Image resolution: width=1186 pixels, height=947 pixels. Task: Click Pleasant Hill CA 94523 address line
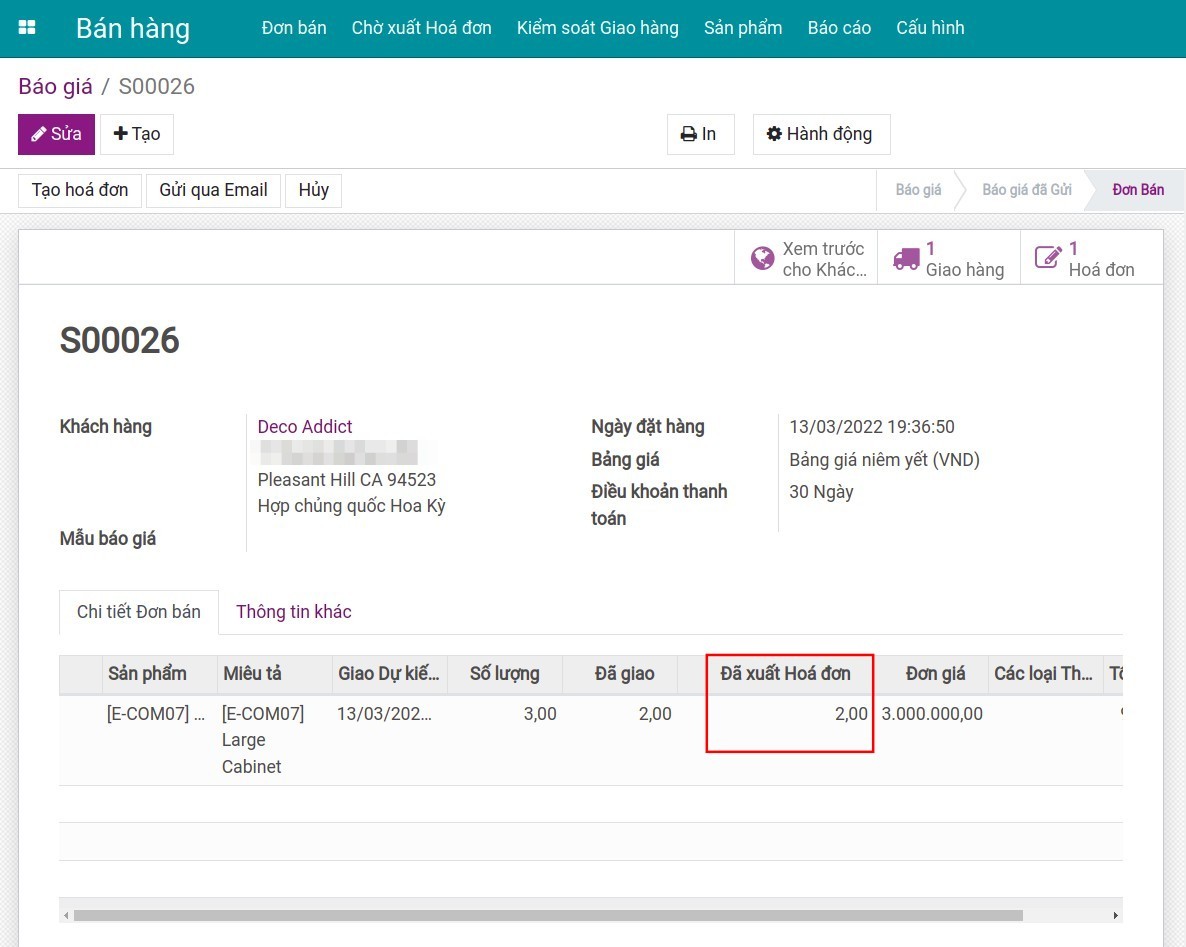(346, 480)
